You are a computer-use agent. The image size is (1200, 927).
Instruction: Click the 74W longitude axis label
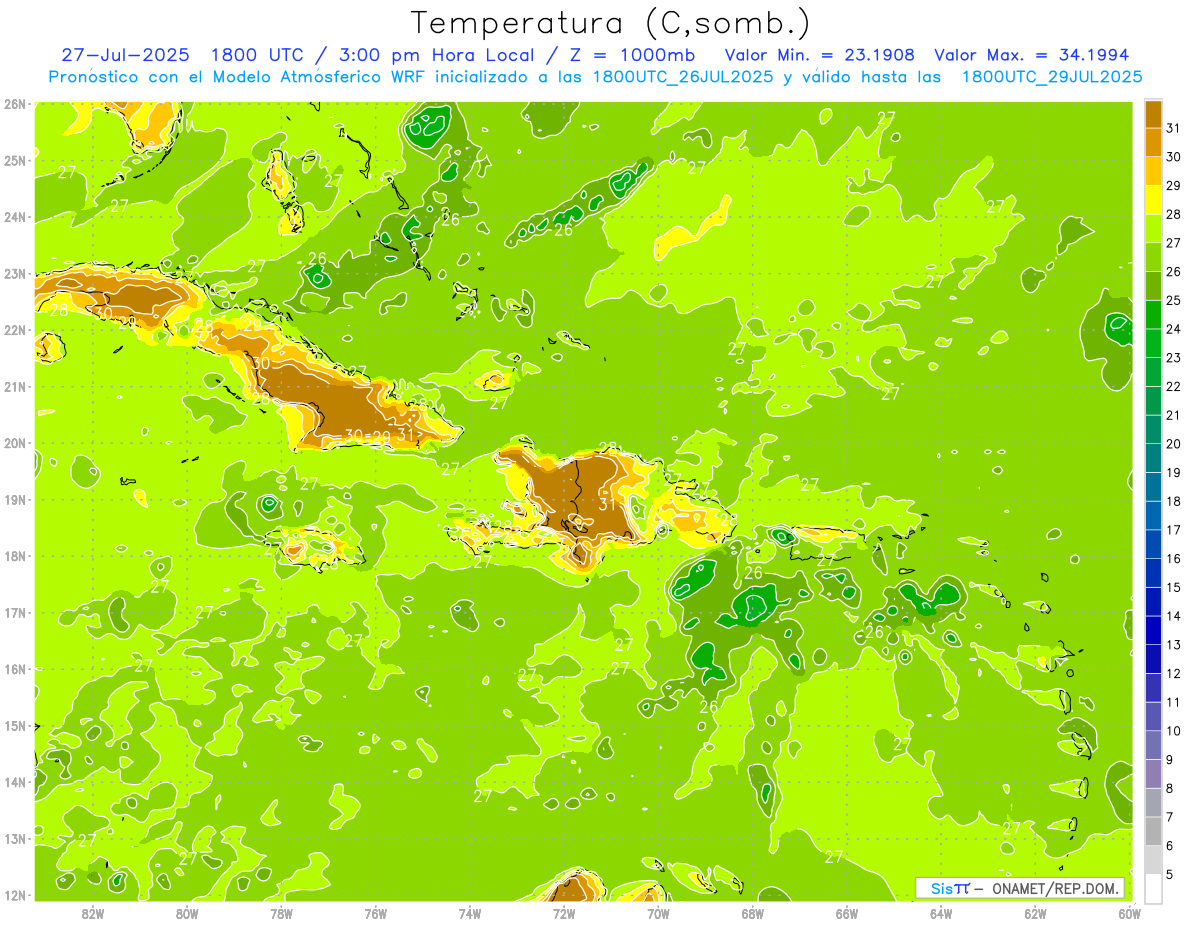pos(470,913)
